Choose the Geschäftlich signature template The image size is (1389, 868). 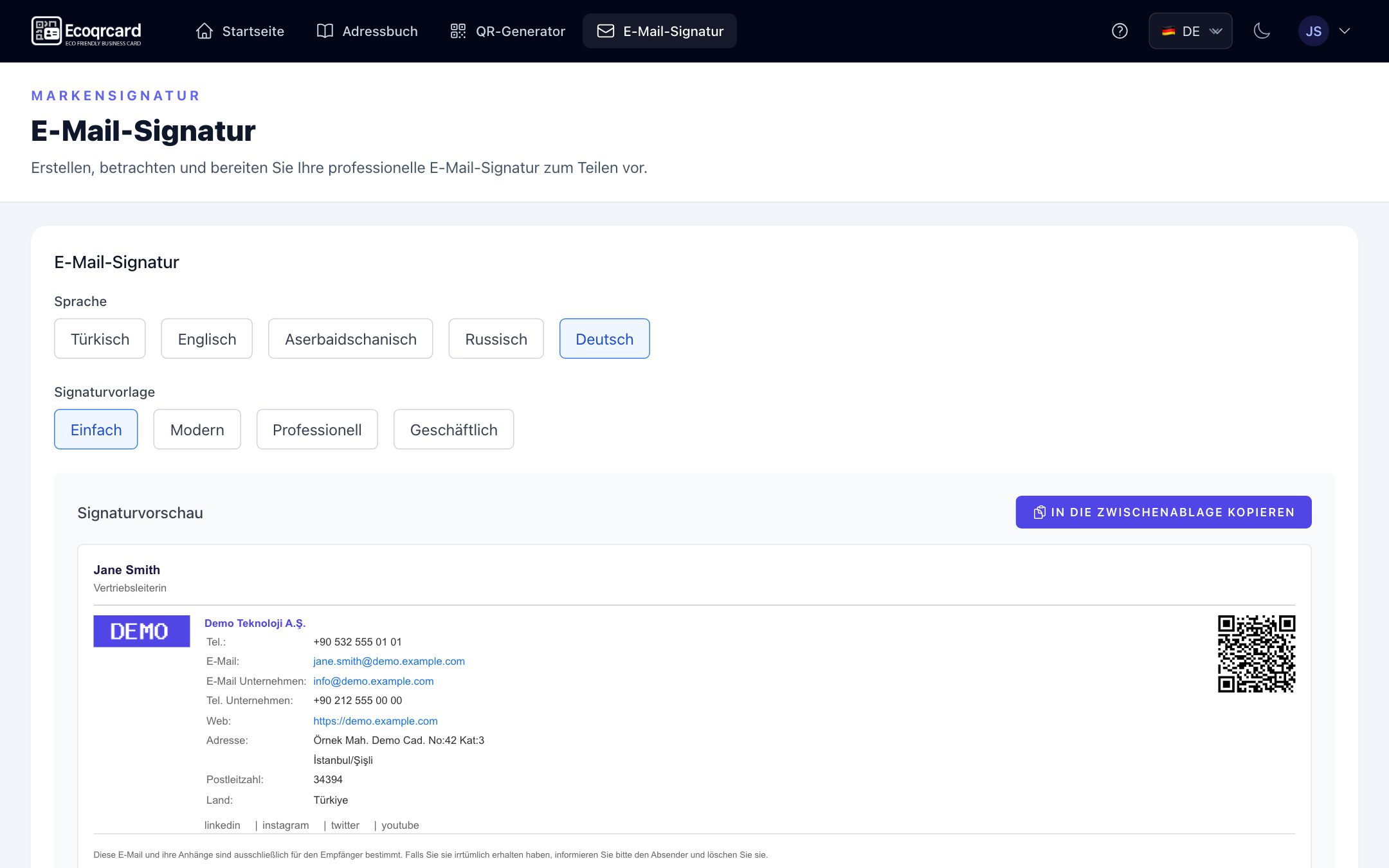coord(453,429)
